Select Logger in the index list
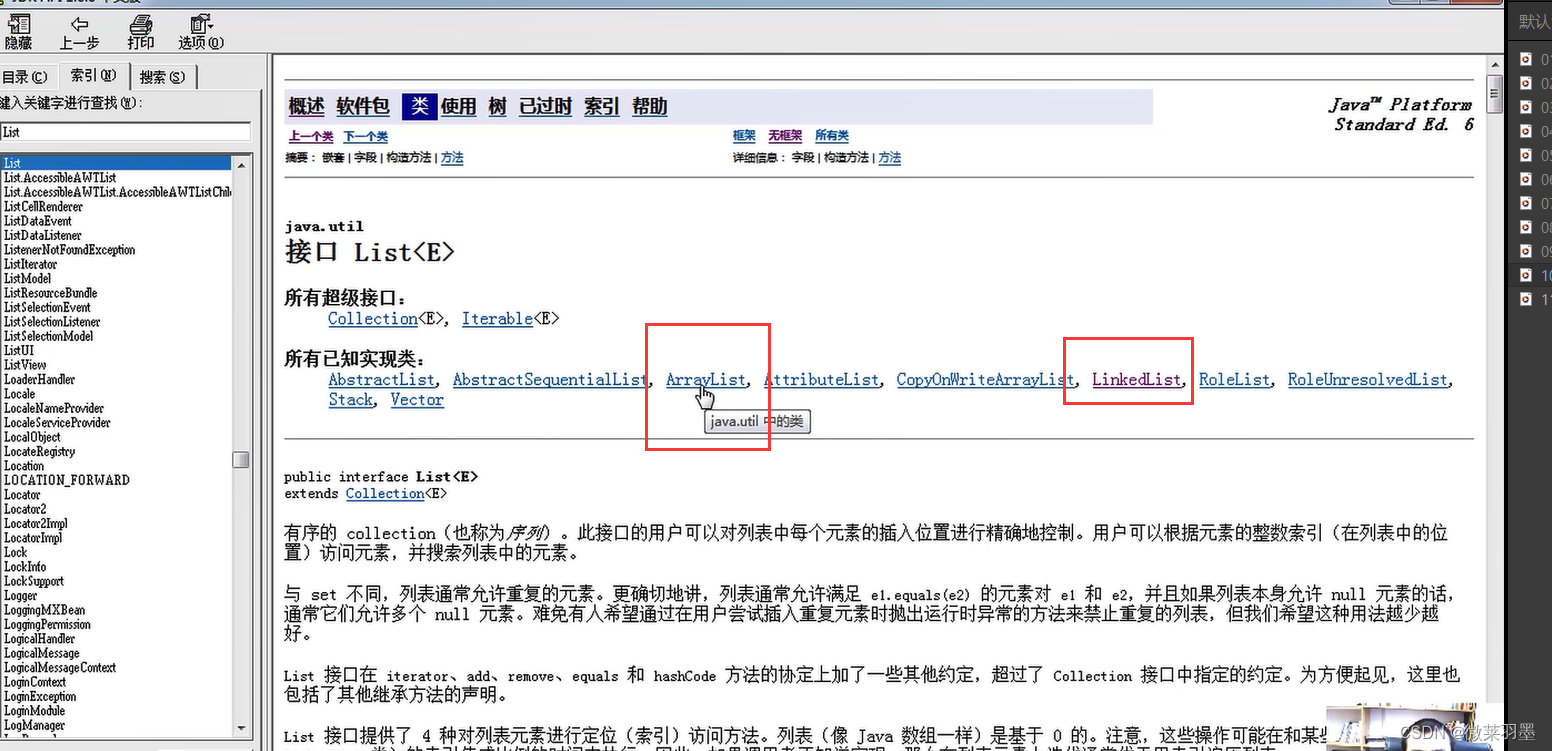This screenshot has width=1552, height=751. tap(20, 595)
